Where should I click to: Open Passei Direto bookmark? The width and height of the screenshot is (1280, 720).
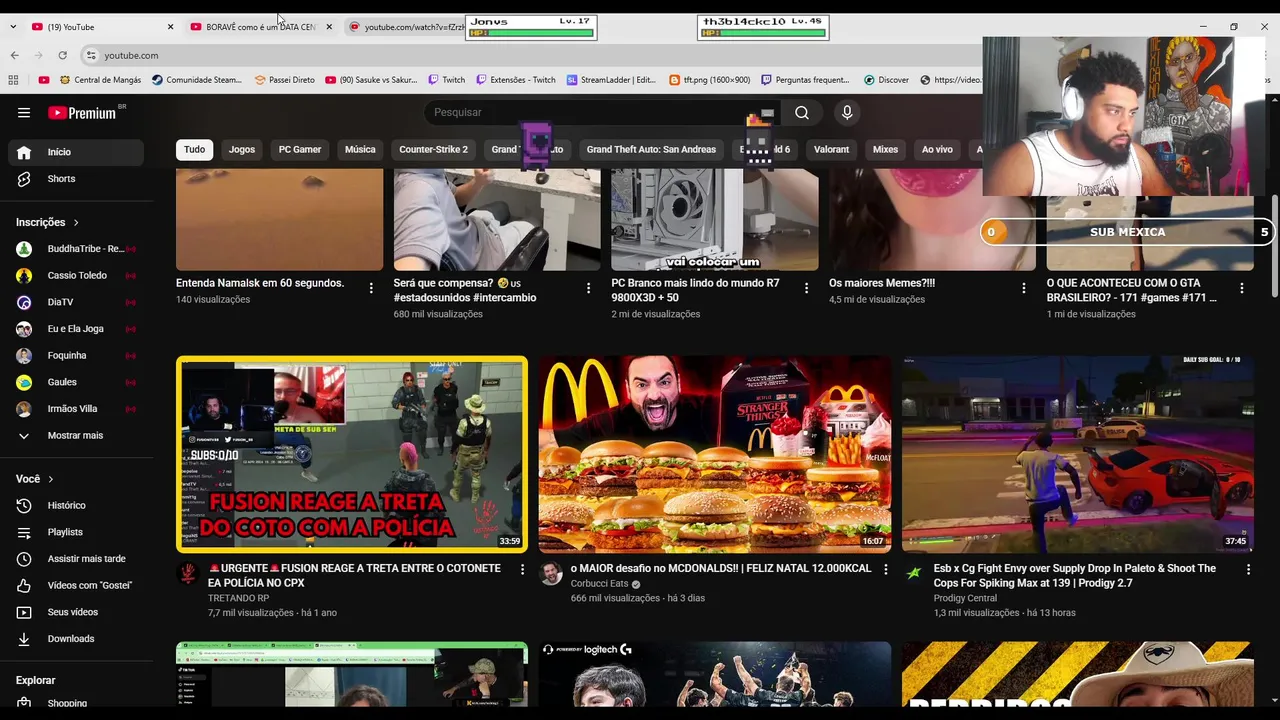pos(284,80)
